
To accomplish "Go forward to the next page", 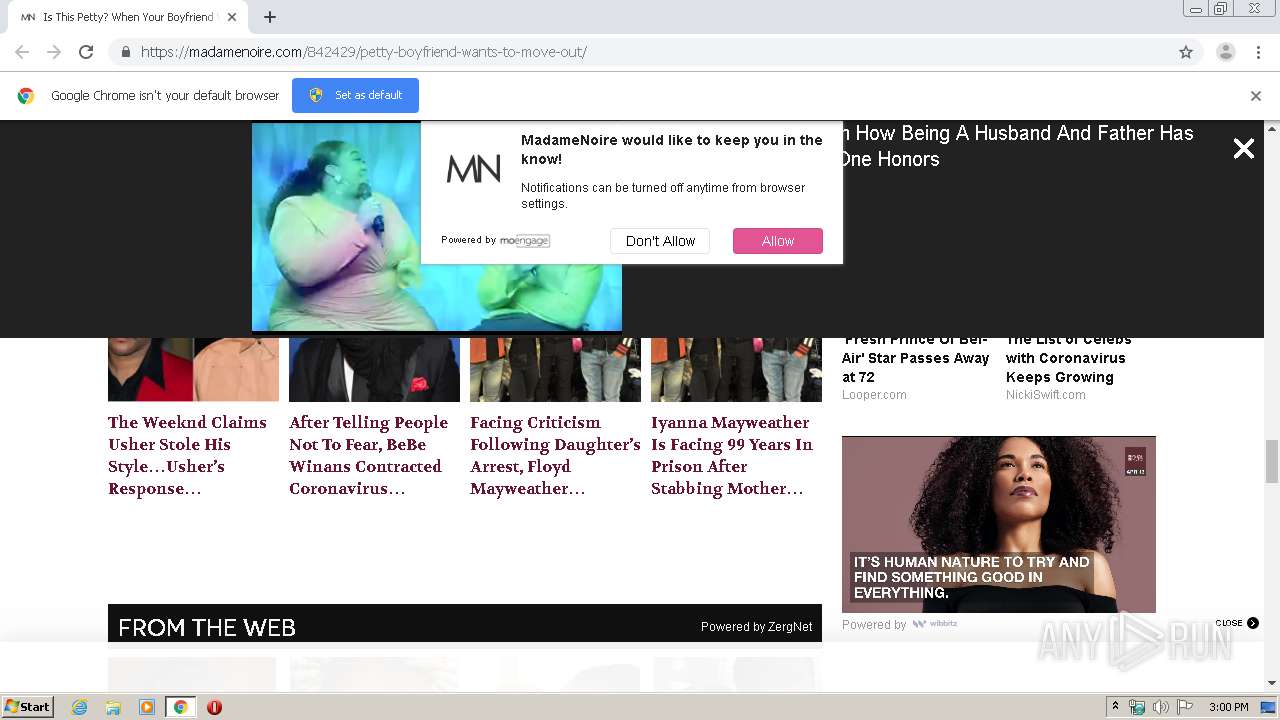I will coord(54,52).
